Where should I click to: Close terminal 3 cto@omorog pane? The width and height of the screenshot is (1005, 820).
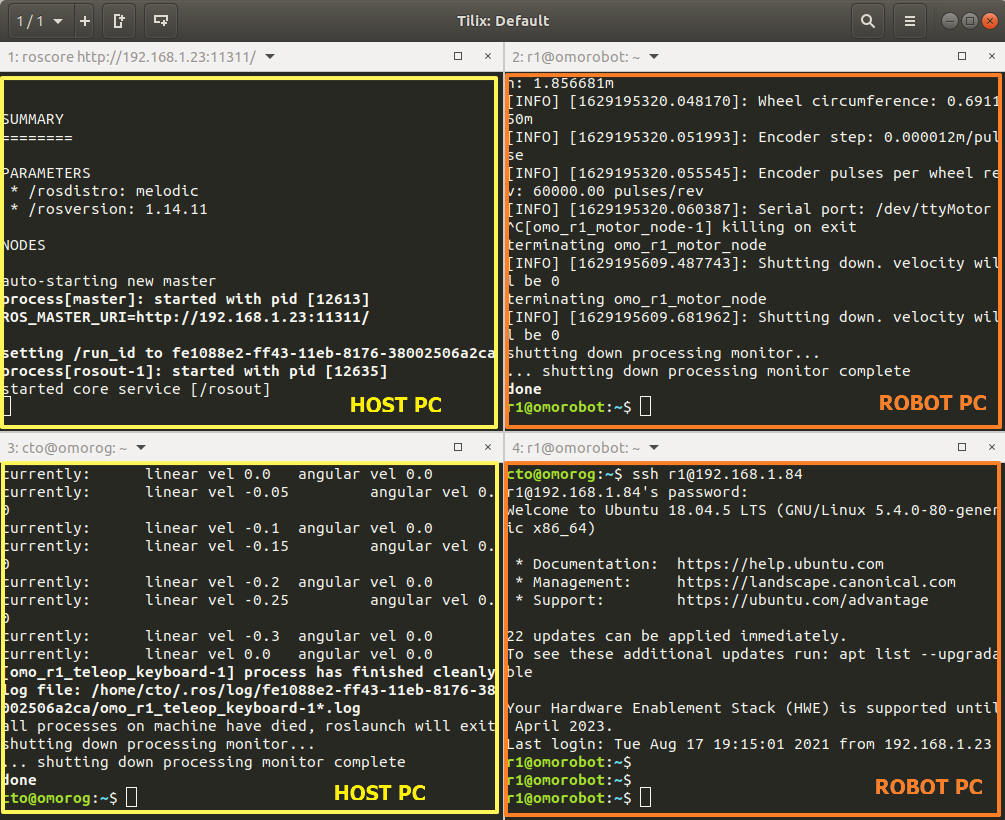point(488,447)
